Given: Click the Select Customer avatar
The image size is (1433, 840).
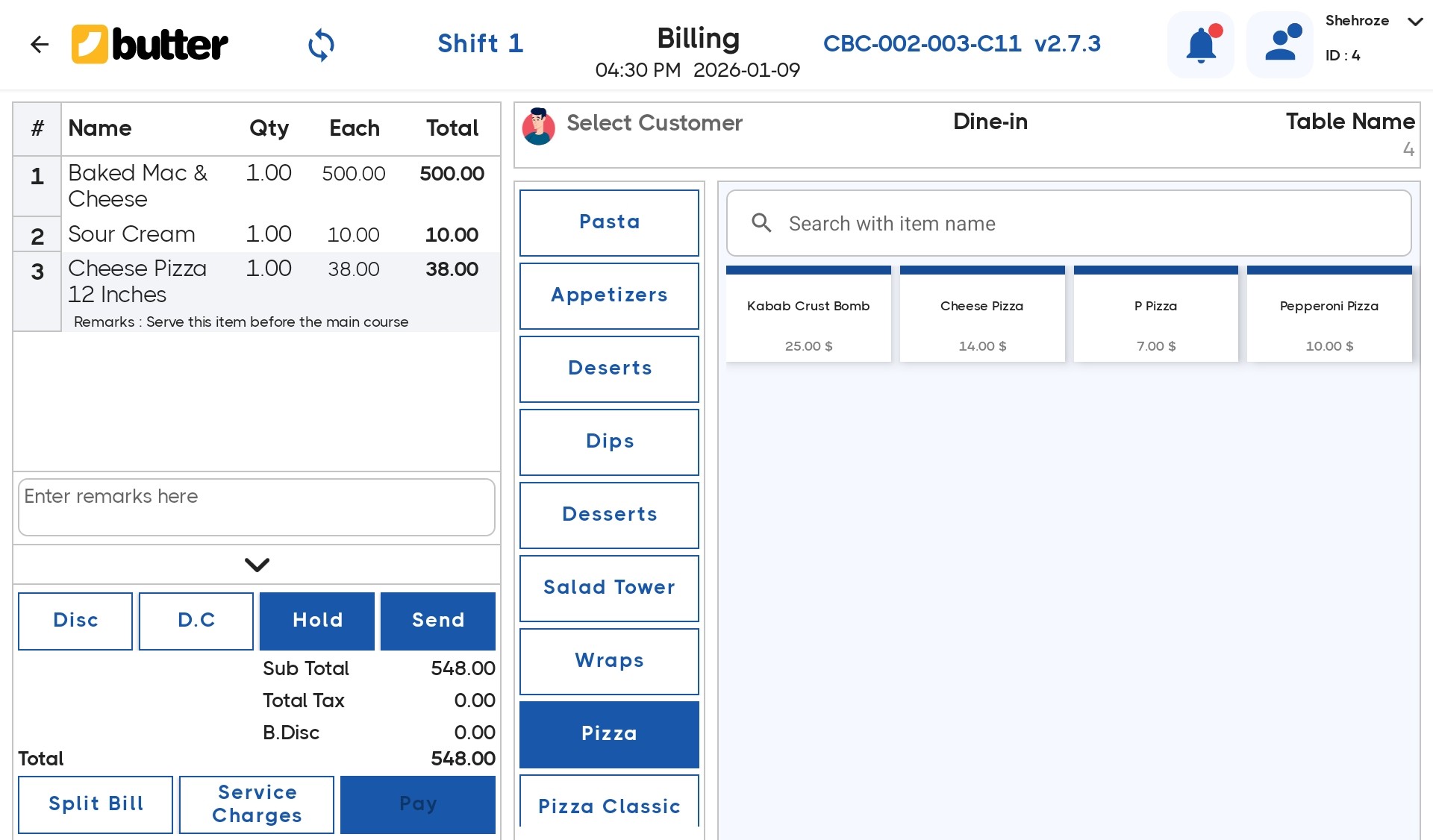Looking at the screenshot, I should coord(539,127).
